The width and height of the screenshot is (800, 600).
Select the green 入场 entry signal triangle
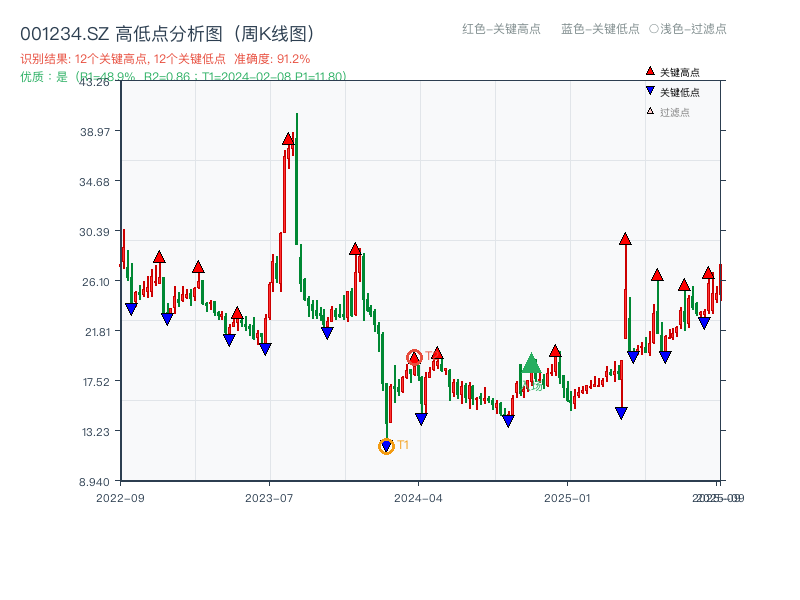tap(532, 365)
